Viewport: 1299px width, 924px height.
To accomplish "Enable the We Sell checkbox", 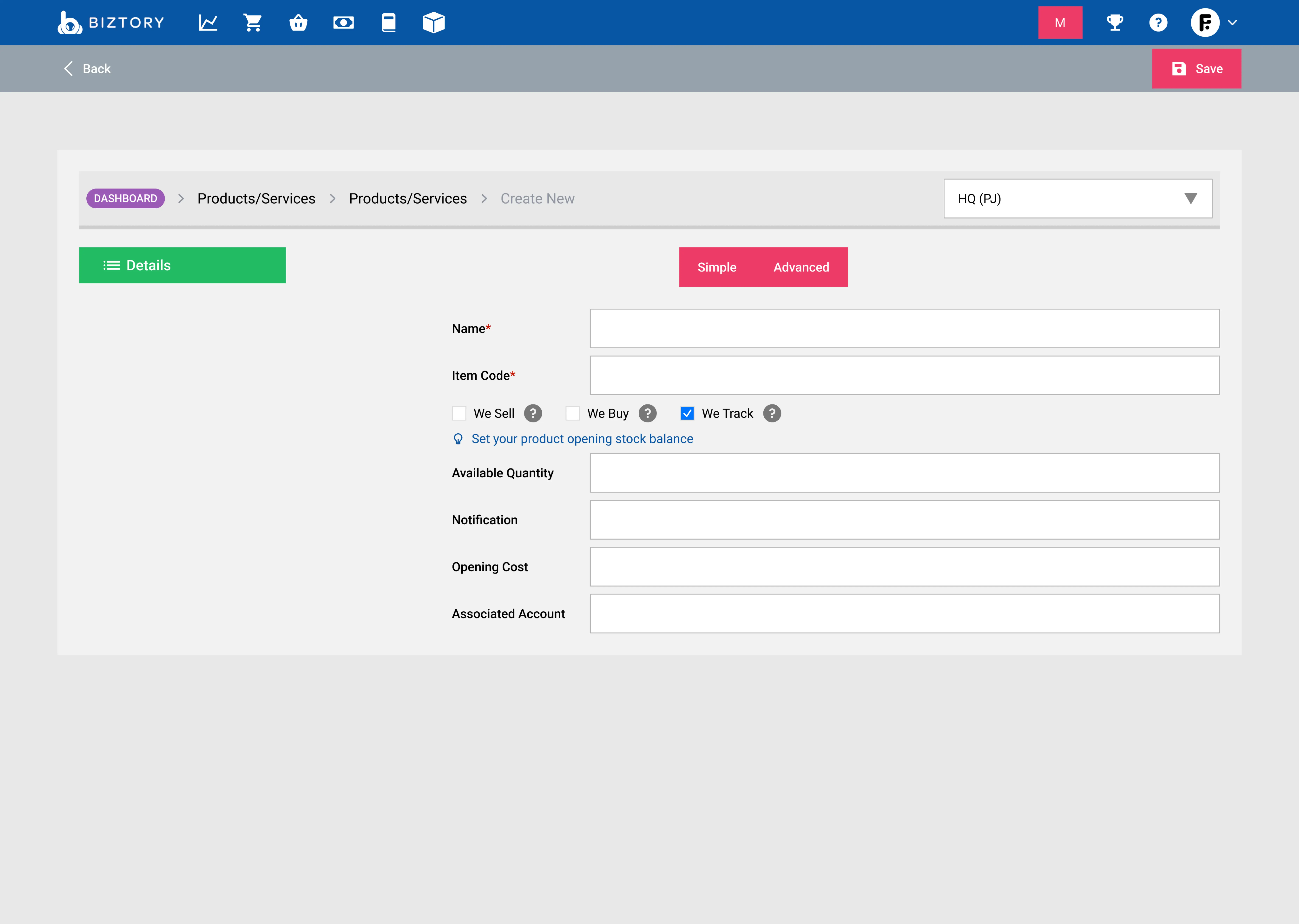I will pyautogui.click(x=459, y=414).
